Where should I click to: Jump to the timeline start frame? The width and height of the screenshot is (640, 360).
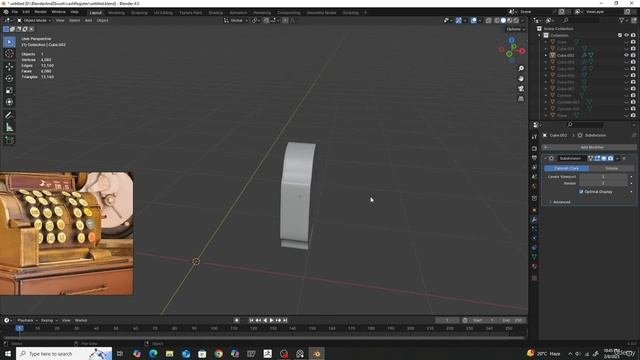tap(251, 320)
